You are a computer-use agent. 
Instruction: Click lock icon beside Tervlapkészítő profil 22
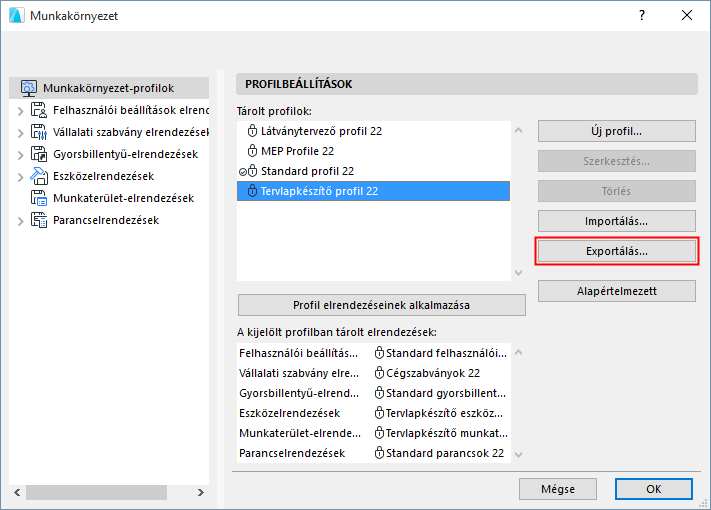[x=253, y=191]
